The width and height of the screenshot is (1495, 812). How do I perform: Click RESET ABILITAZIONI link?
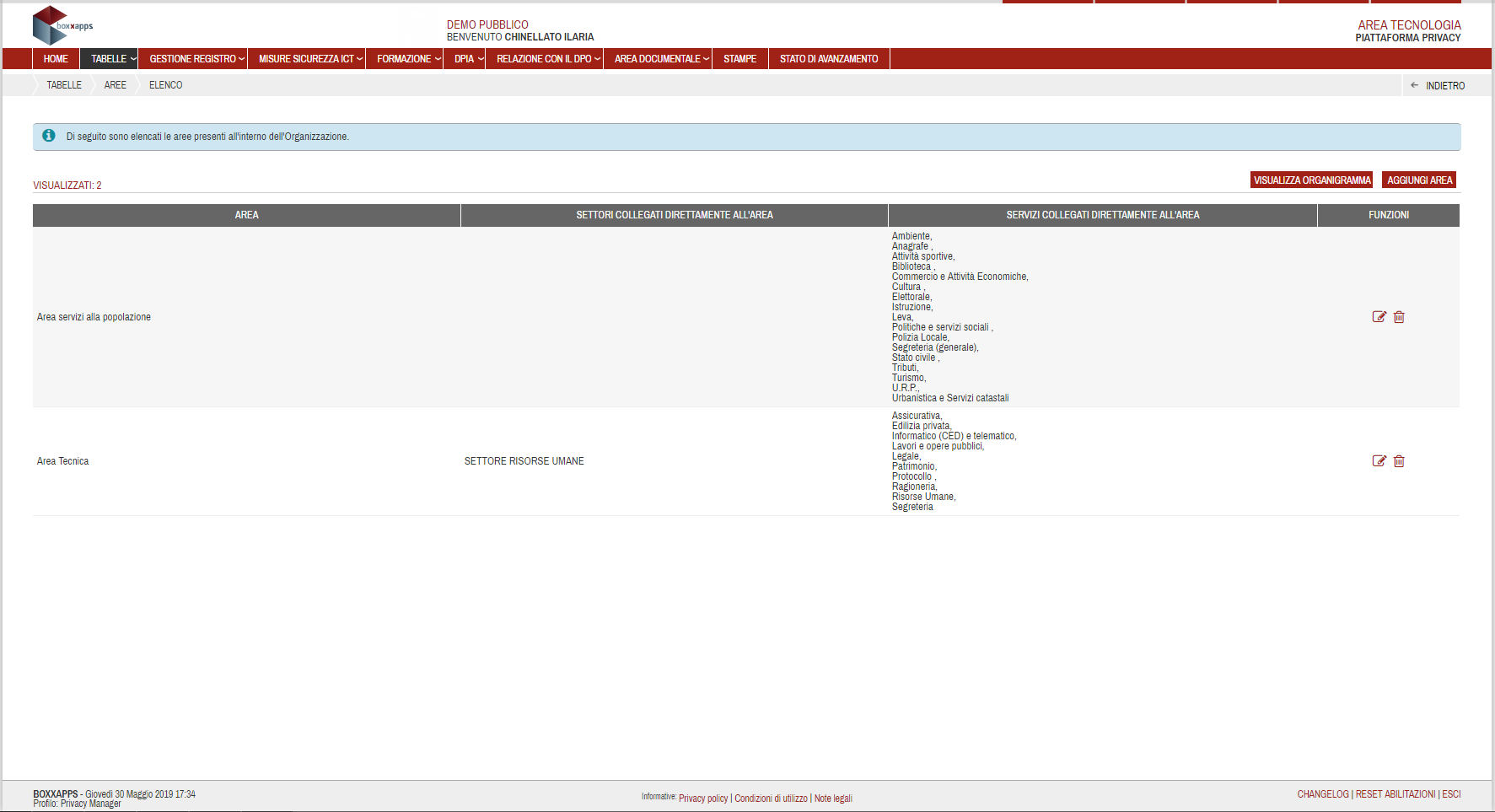pos(1396,794)
